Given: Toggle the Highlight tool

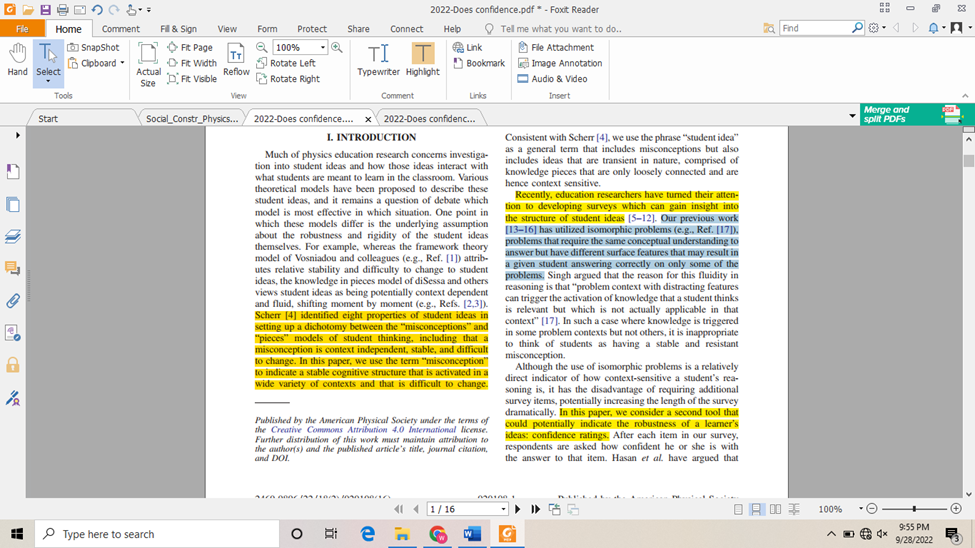Looking at the screenshot, I should coord(423,60).
